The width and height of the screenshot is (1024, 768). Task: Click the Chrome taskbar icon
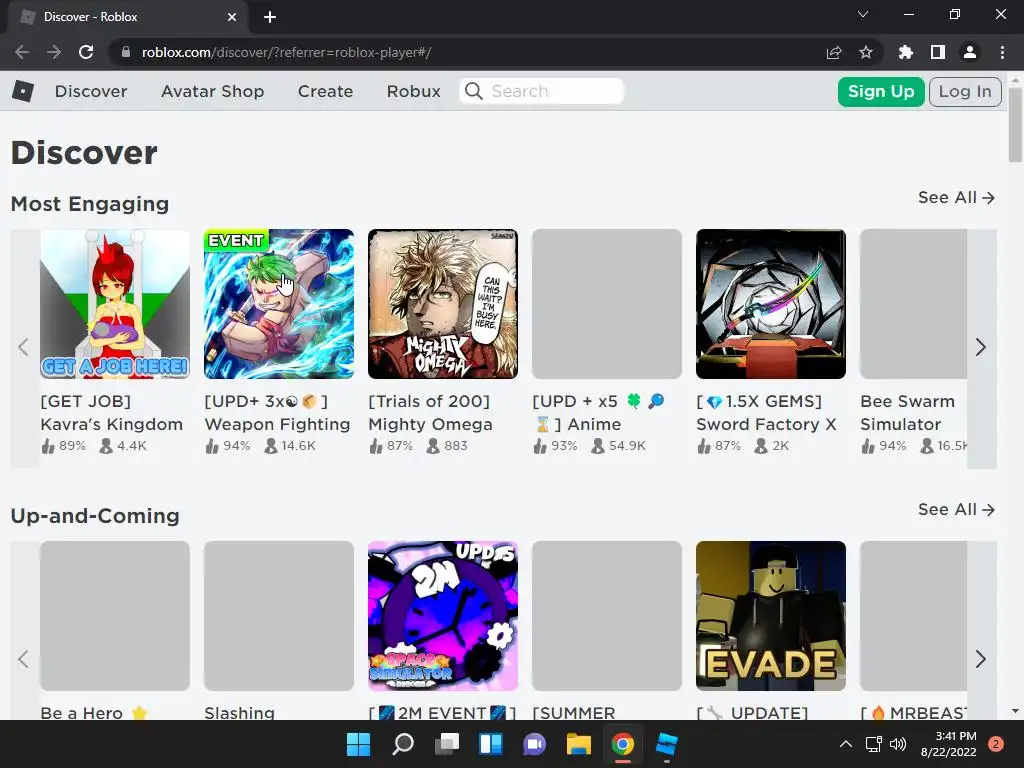[x=622, y=744]
